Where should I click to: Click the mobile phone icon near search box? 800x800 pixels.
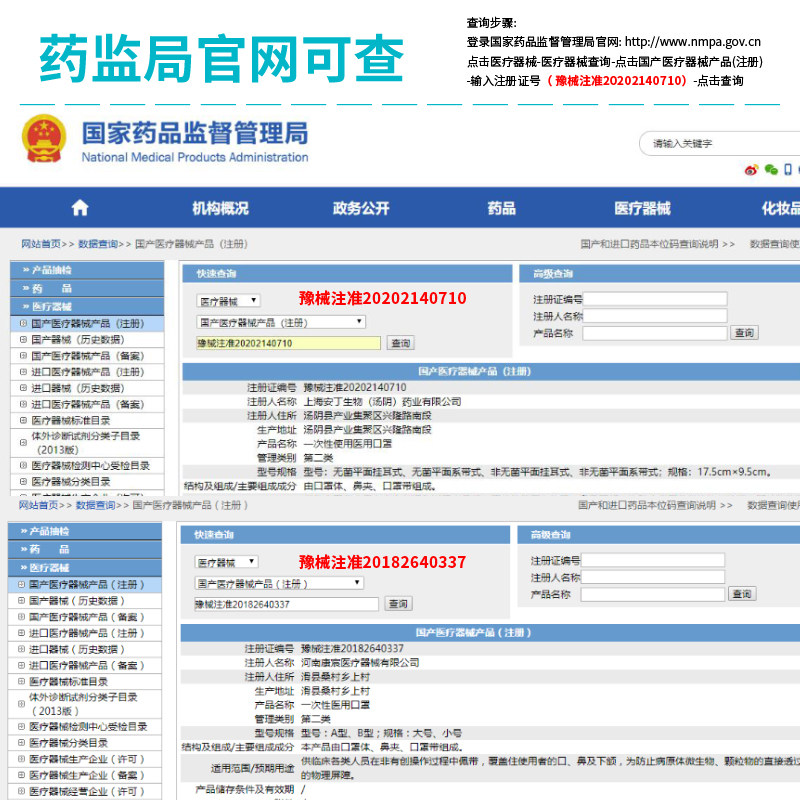788,169
